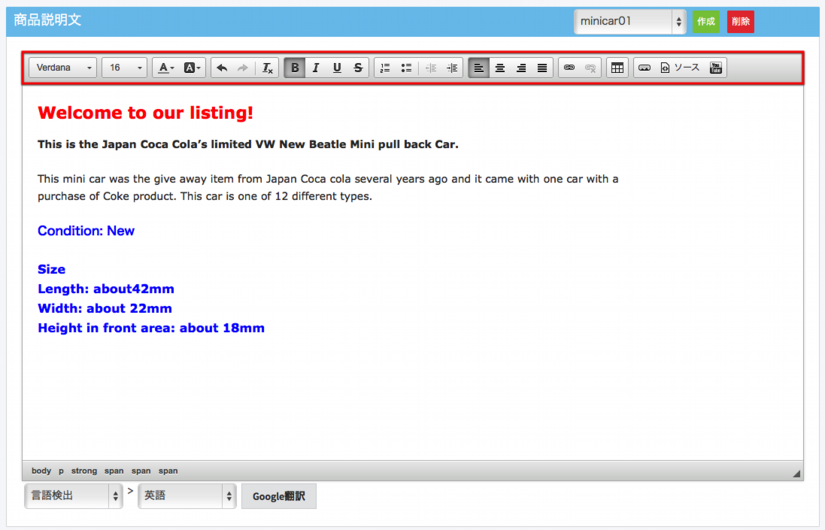Select the 'strong' element path item
Image resolution: width=825 pixels, height=530 pixels.
point(84,471)
